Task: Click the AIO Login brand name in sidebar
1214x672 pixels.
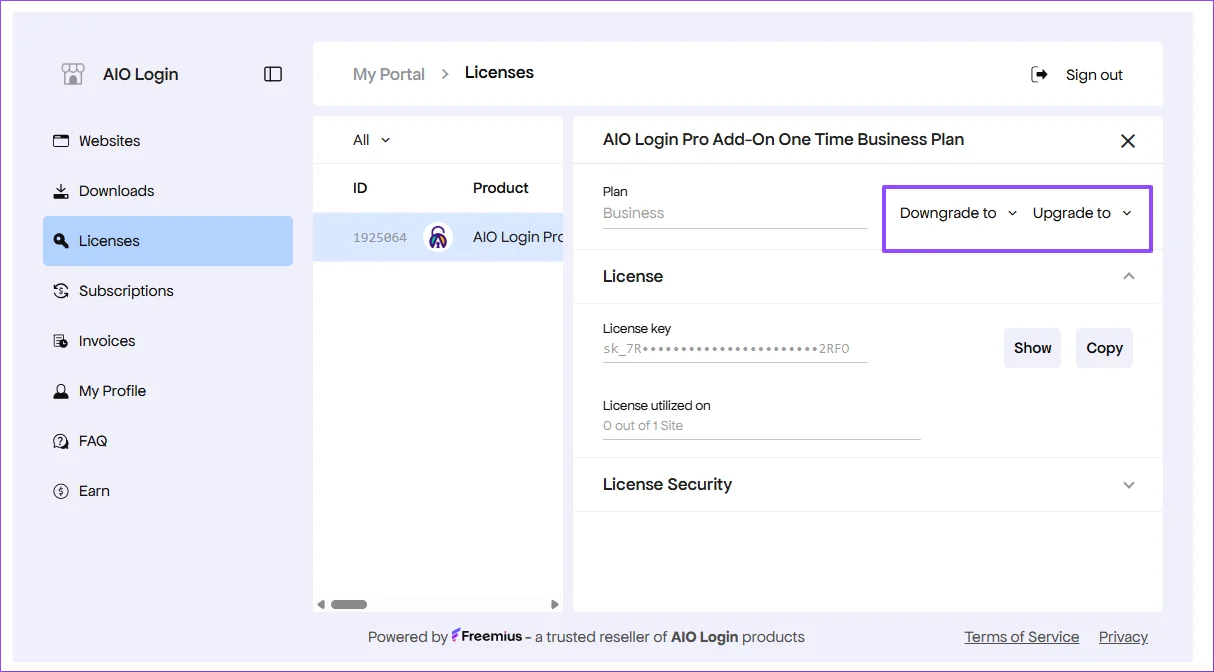Action: pos(141,75)
